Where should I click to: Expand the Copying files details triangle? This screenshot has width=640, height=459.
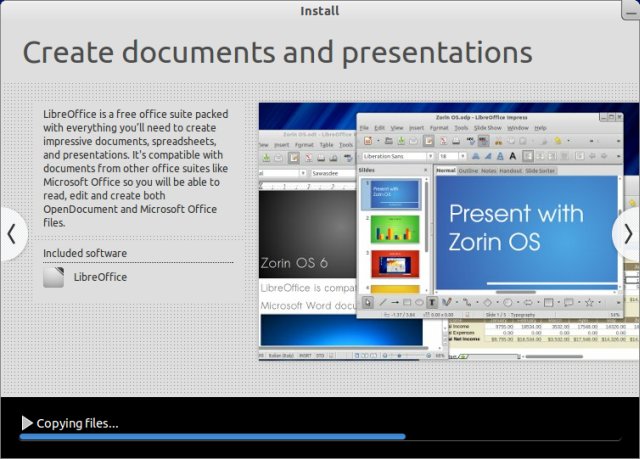[27, 423]
